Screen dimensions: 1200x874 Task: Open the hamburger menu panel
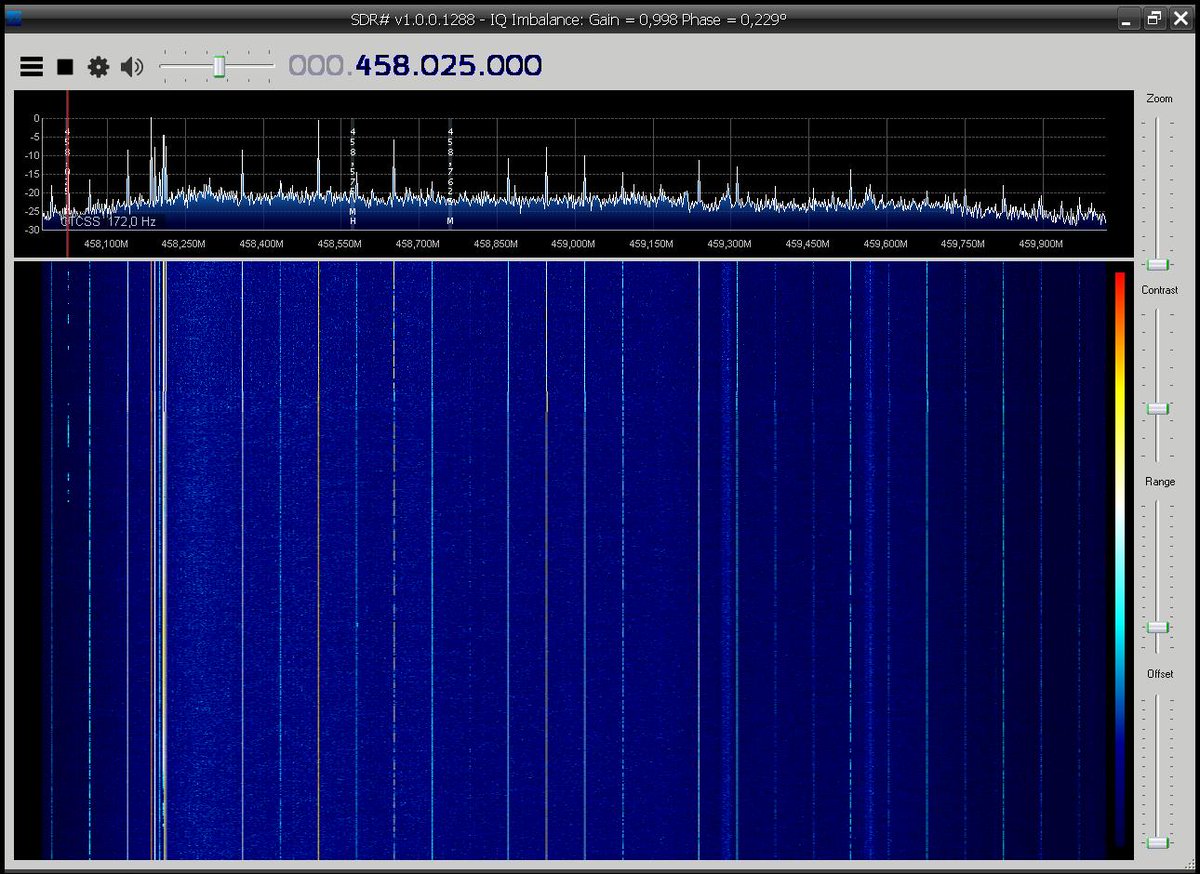click(x=31, y=66)
